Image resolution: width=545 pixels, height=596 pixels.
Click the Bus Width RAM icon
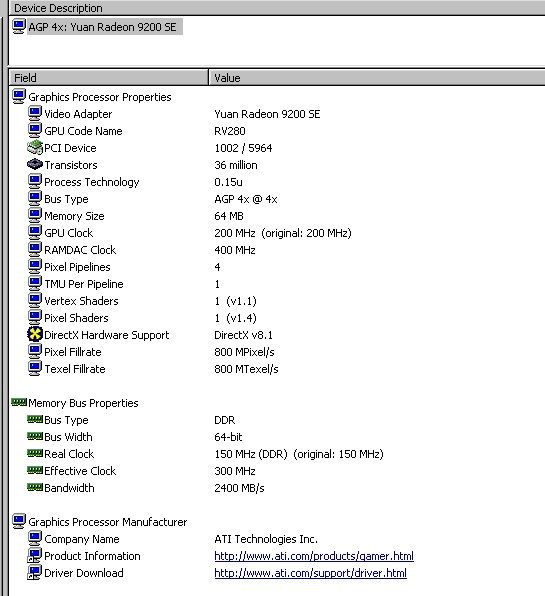[x=35, y=436]
